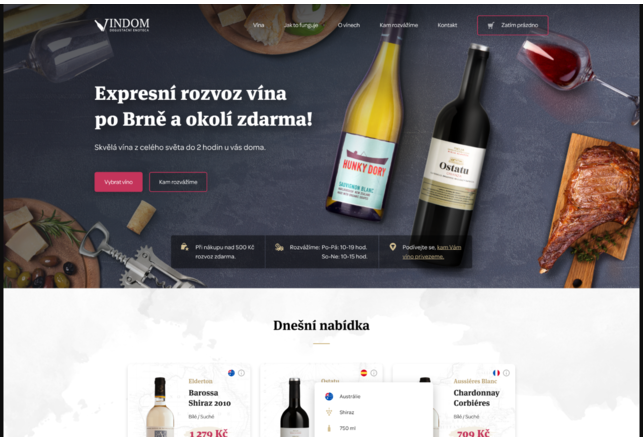The height and width of the screenshot is (440, 643).
Task: Follow the 'kam Vám víno přivezeme' link
Action: pos(431,252)
